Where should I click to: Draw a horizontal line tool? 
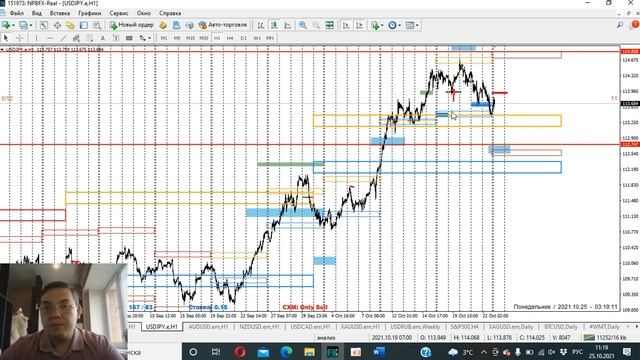(50, 38)
